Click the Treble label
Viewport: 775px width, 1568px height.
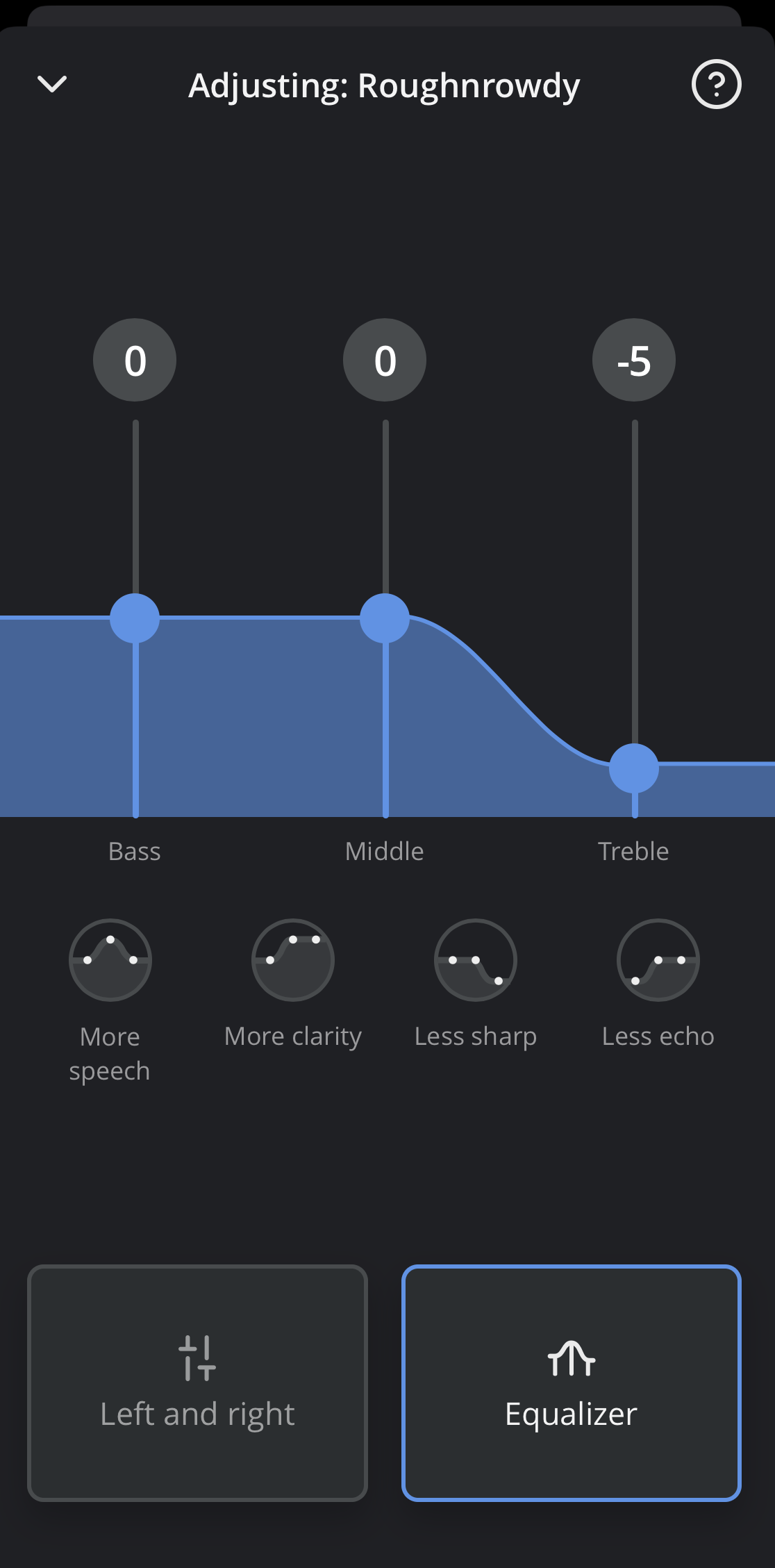[633, 851]
